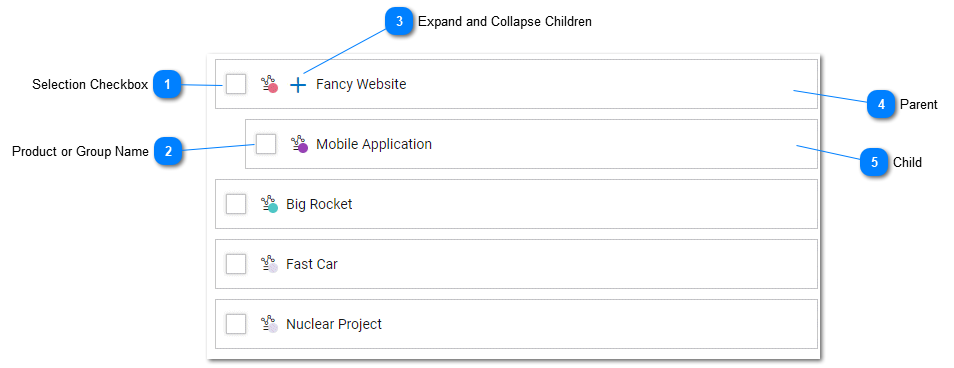
Task: Click the Mobile Application purple product icon
Action: tap(299, 144)
